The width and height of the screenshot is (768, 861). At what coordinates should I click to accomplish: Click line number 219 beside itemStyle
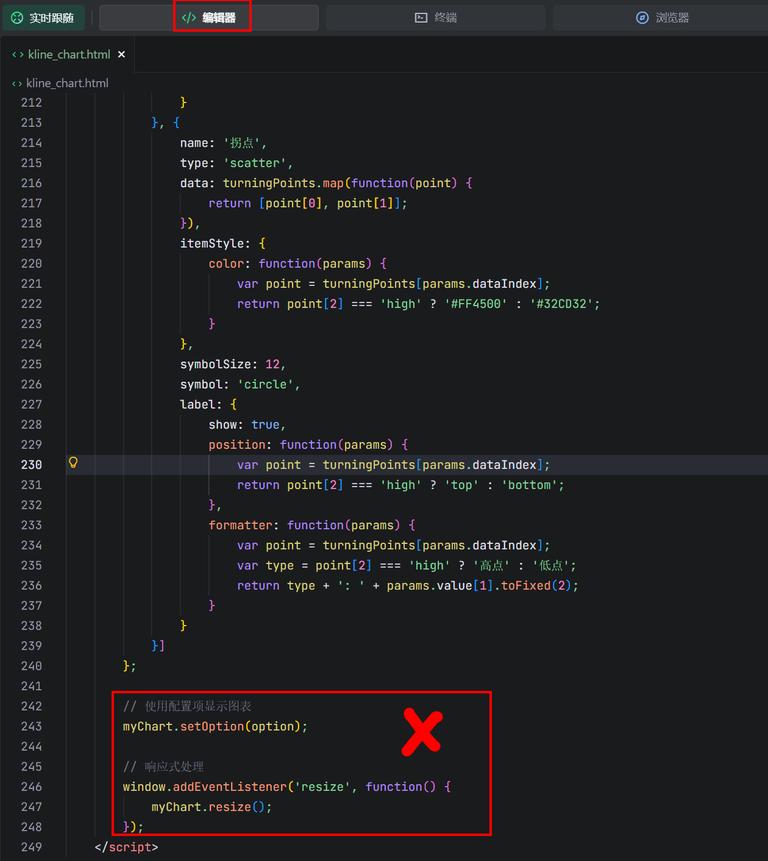(31, 243)
